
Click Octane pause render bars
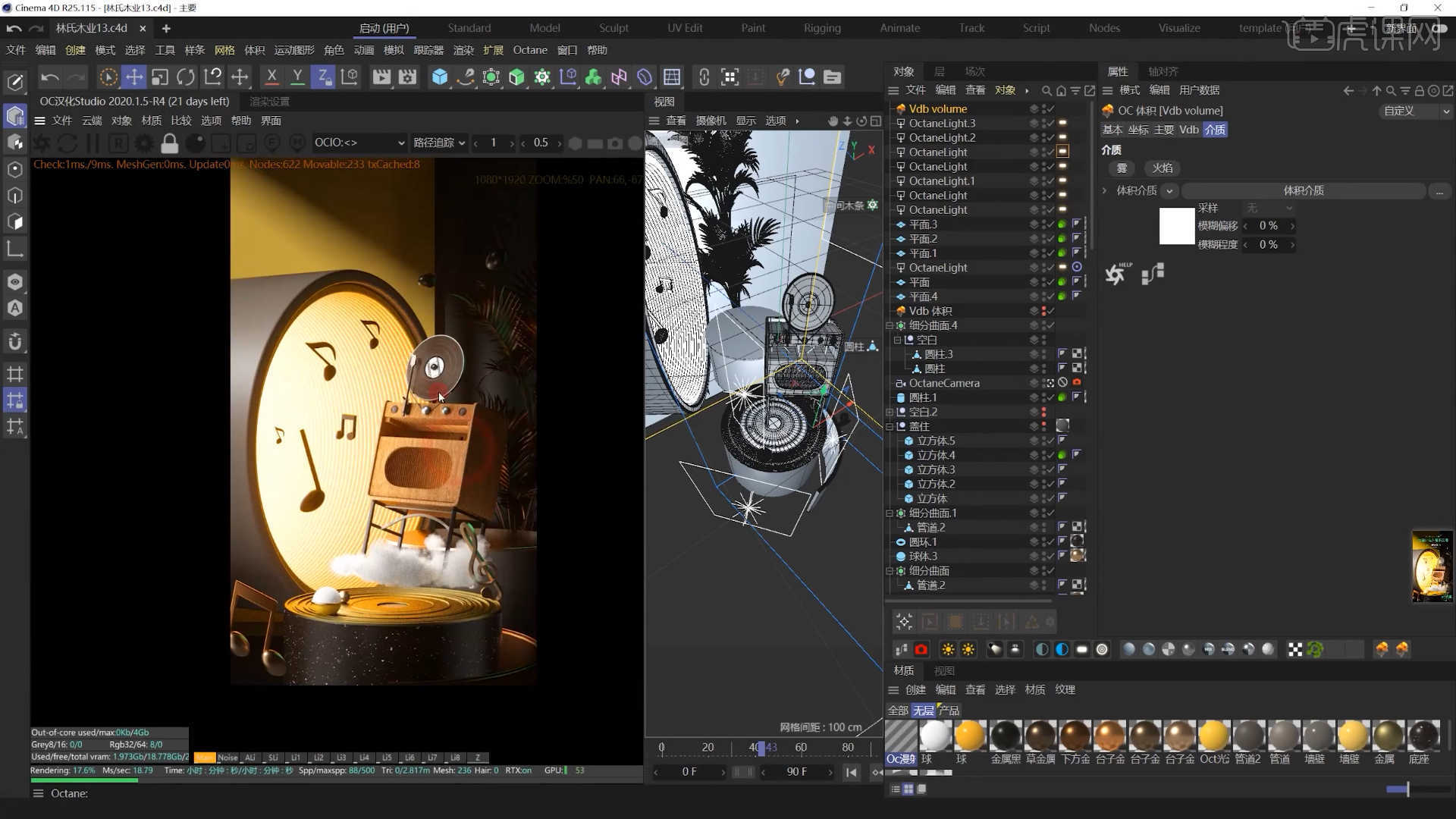pos(93,143)
